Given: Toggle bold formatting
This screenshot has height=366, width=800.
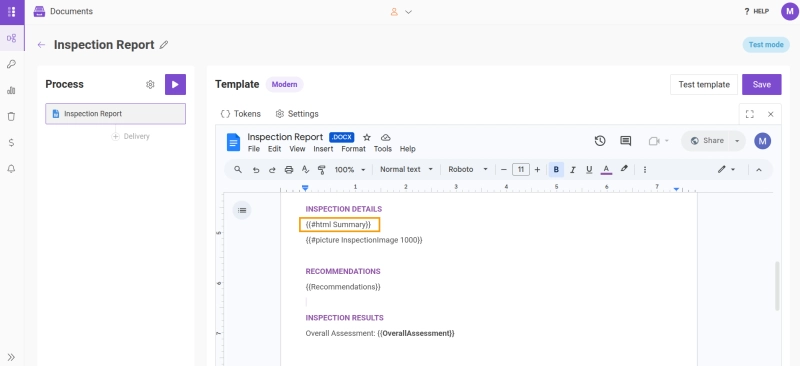Looking at the screenshot, I should coord(556,169).
